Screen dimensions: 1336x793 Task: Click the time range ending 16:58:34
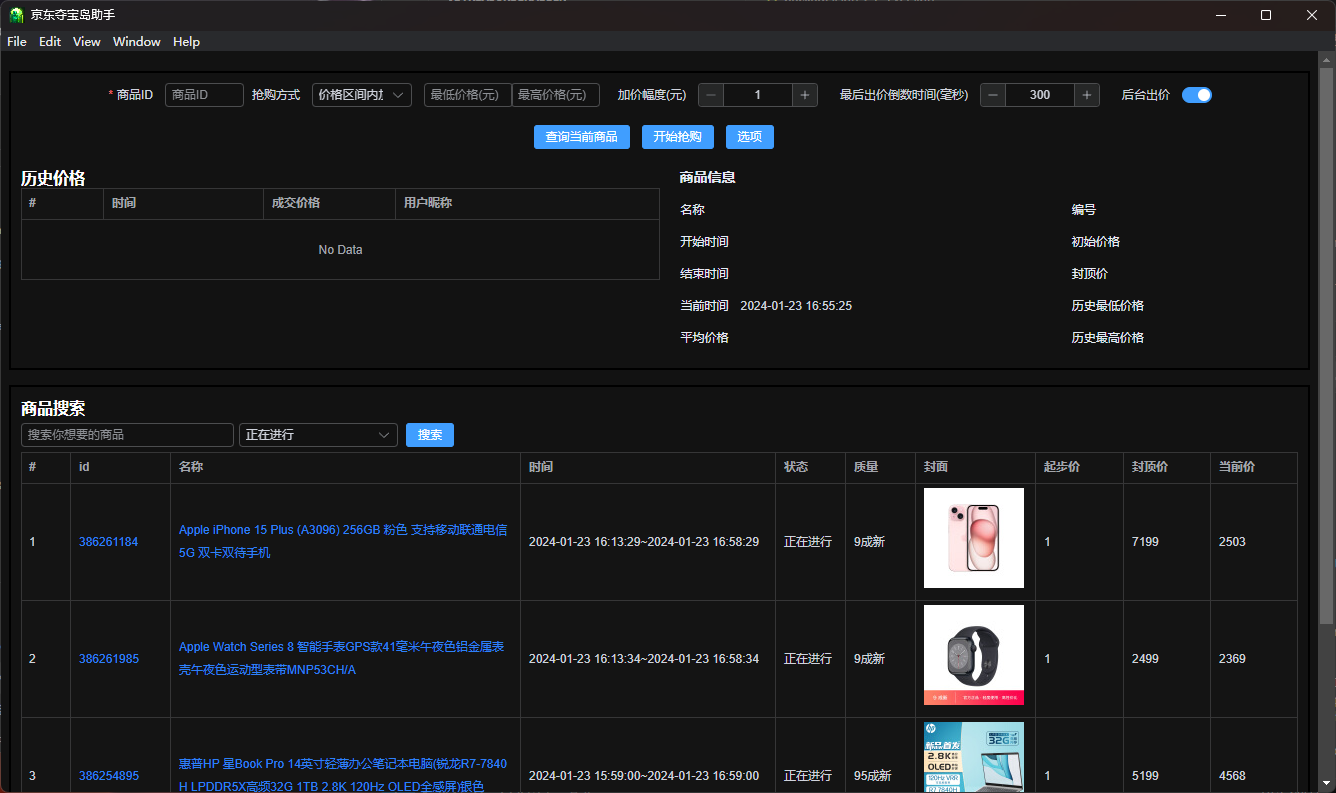tap(644, 659)
